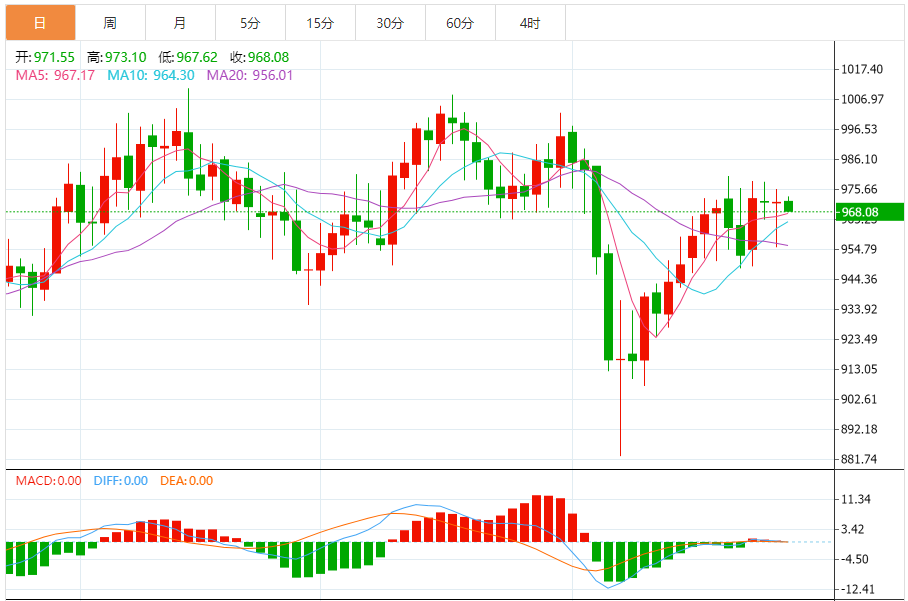
Task: Click the 低:967.62 low price value
Action: pos(188,57)
